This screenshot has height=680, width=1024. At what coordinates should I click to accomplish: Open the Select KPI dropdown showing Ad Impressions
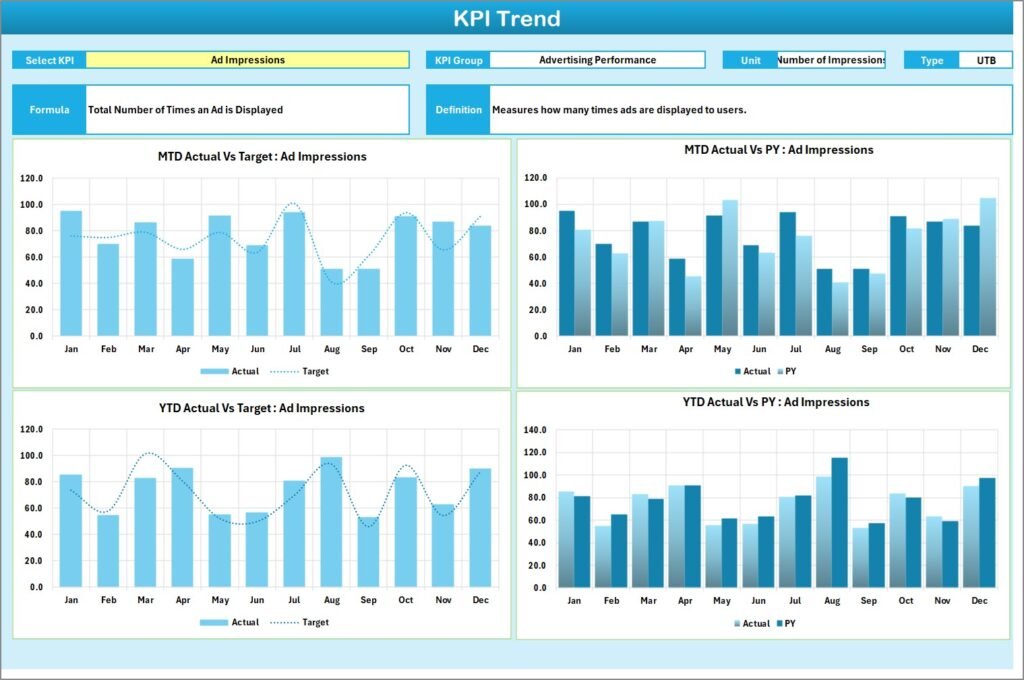[x=247, y=59]
